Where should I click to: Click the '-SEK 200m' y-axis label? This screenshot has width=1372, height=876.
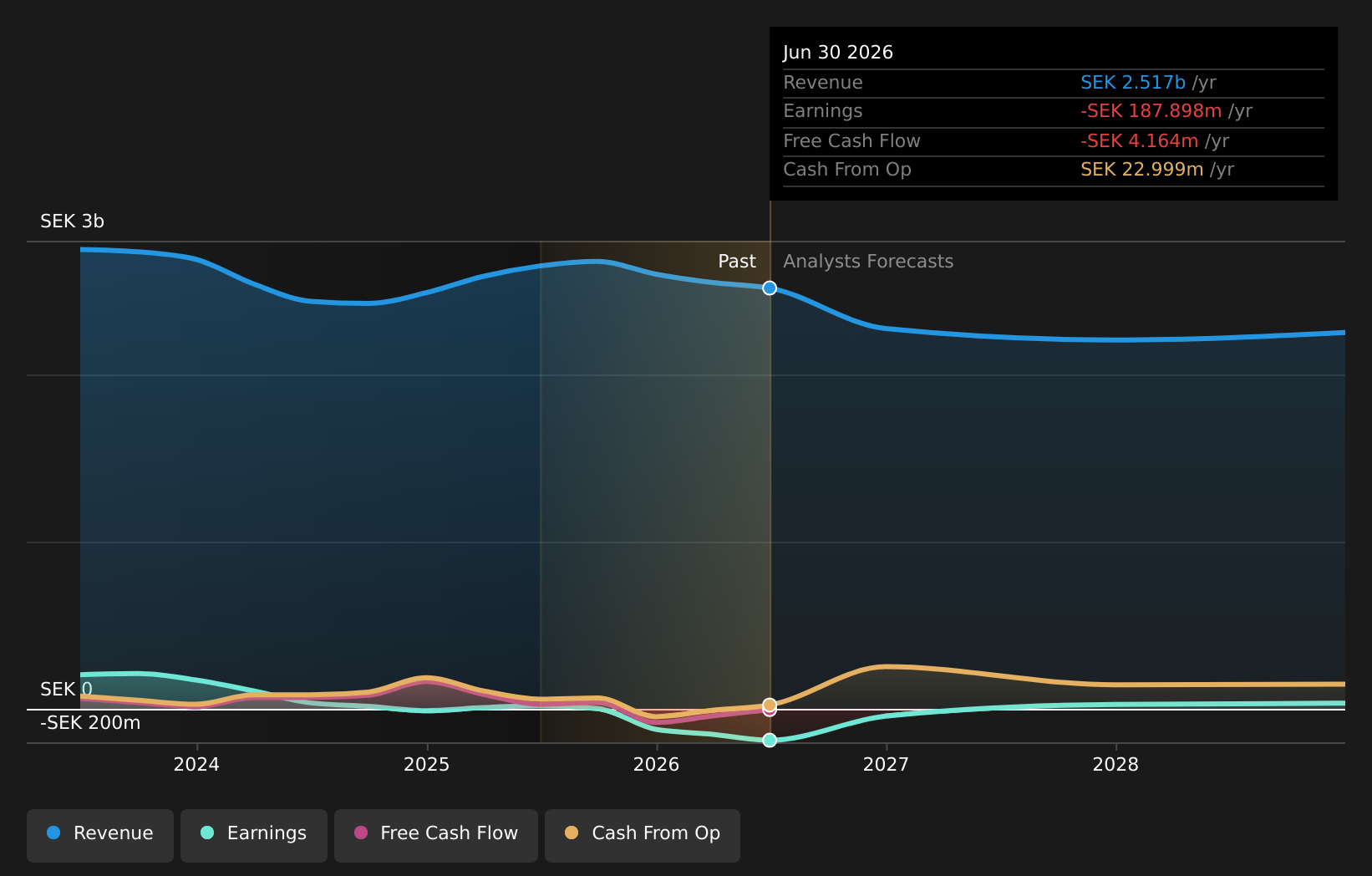90,723
